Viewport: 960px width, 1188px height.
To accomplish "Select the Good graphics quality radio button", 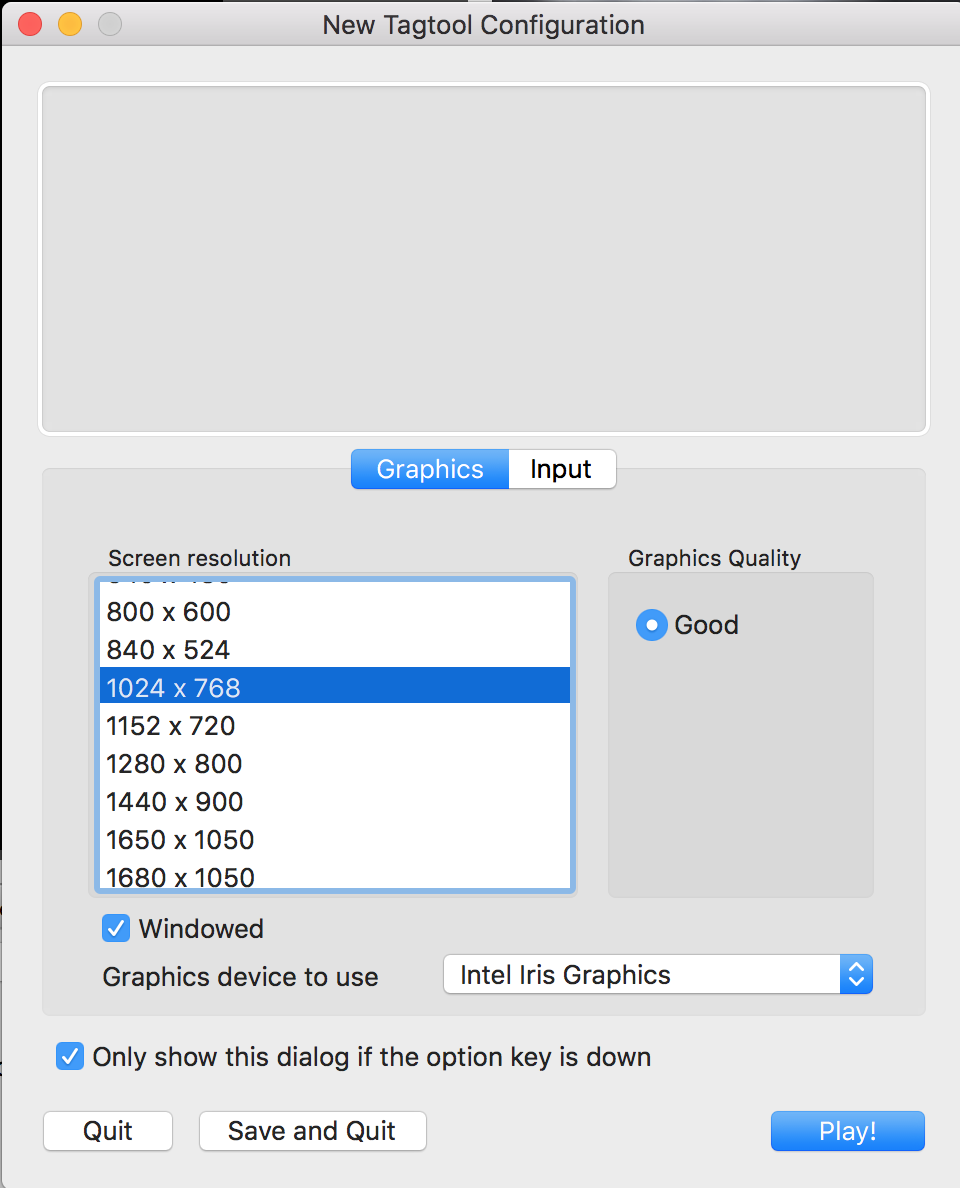I will (x=652, y=625).
